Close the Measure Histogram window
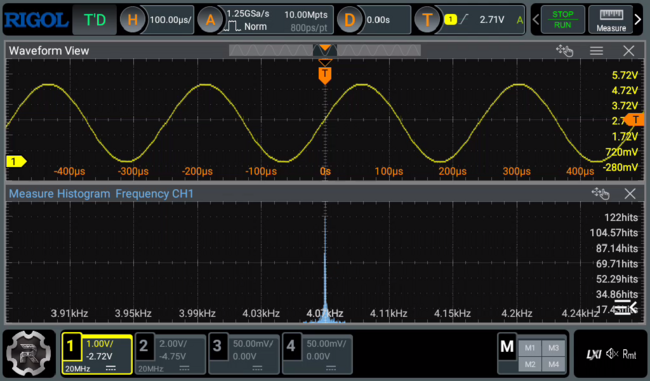Viewport: 650px width, 381px height. 630,193
